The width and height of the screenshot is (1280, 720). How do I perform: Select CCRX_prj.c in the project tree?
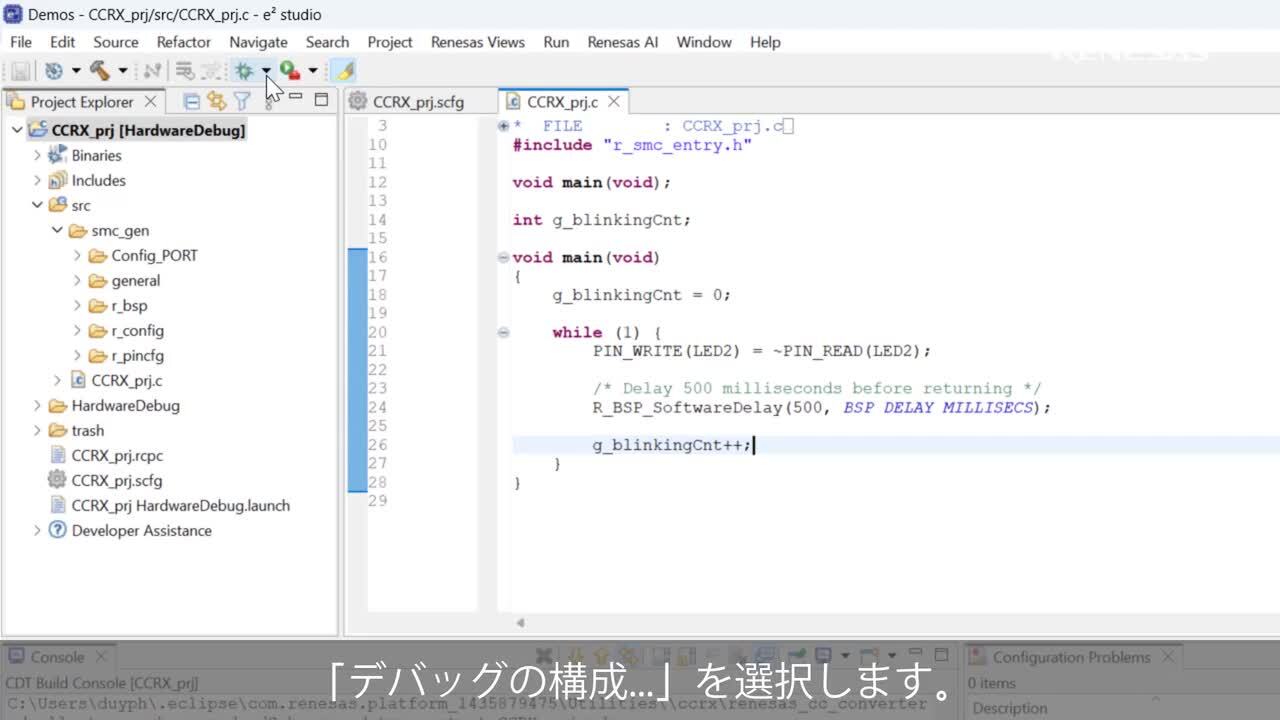coord(126,380)
